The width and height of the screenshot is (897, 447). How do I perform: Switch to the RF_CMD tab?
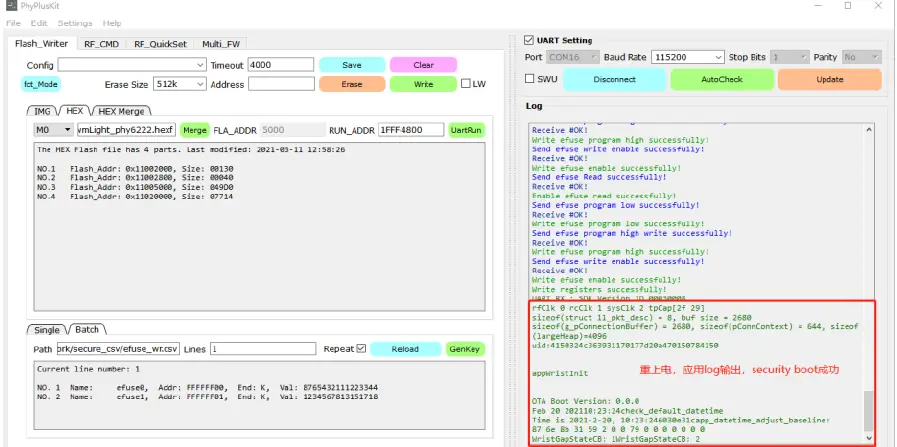[x=101, y=44]
